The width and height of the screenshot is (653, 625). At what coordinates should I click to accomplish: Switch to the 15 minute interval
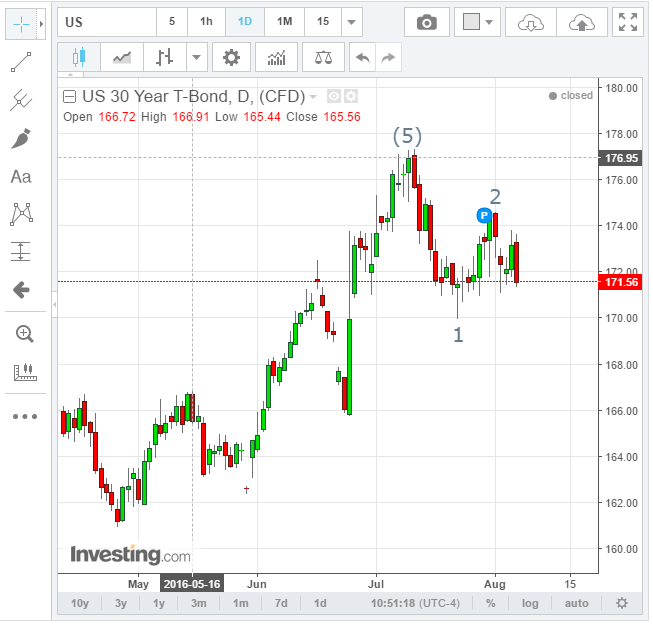pos(323,22)
